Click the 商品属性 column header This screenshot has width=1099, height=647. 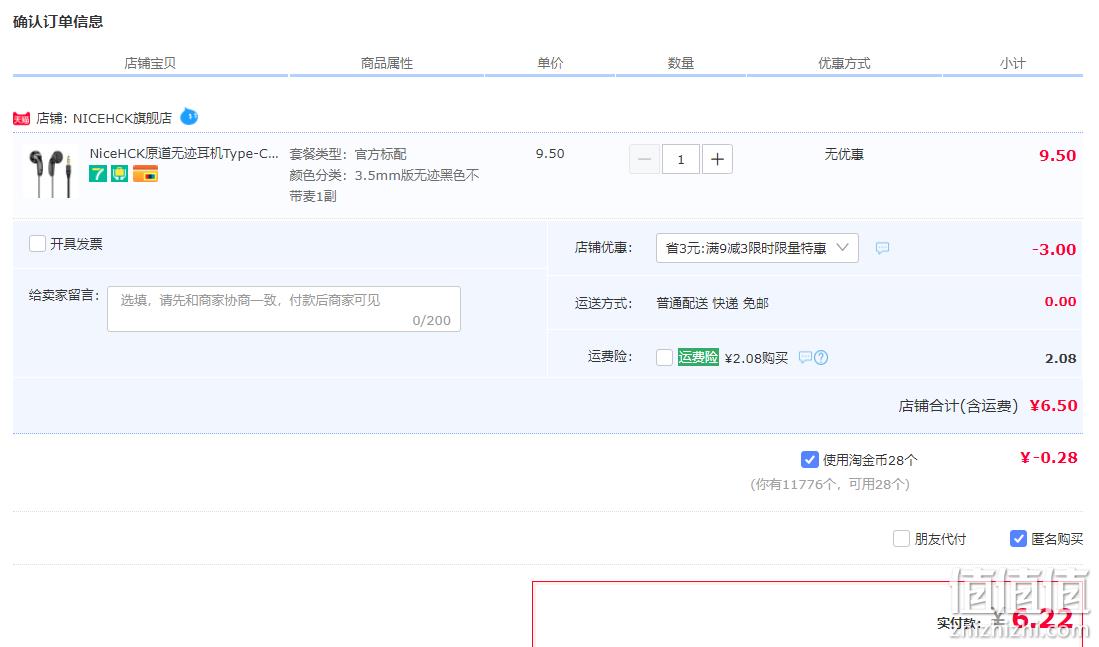387,63
